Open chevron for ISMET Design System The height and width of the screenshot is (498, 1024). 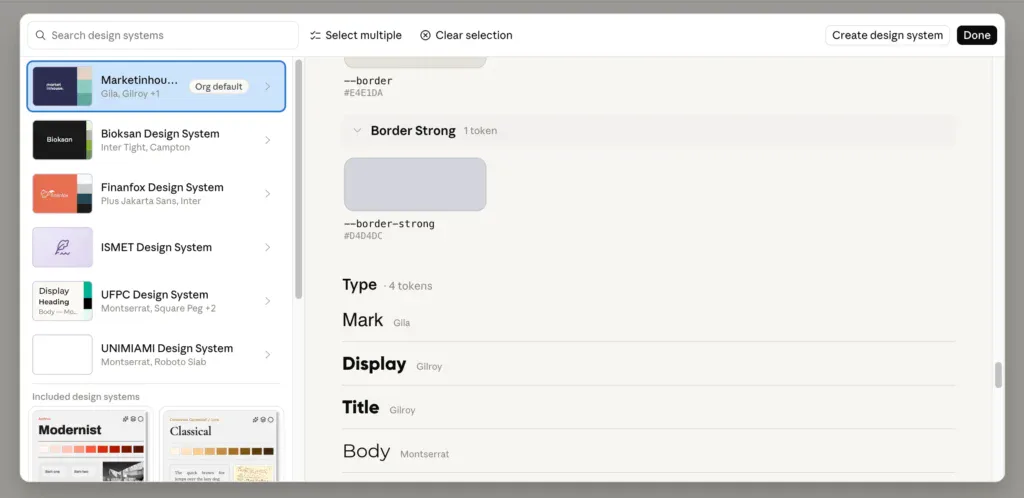[x=268, y=247]
